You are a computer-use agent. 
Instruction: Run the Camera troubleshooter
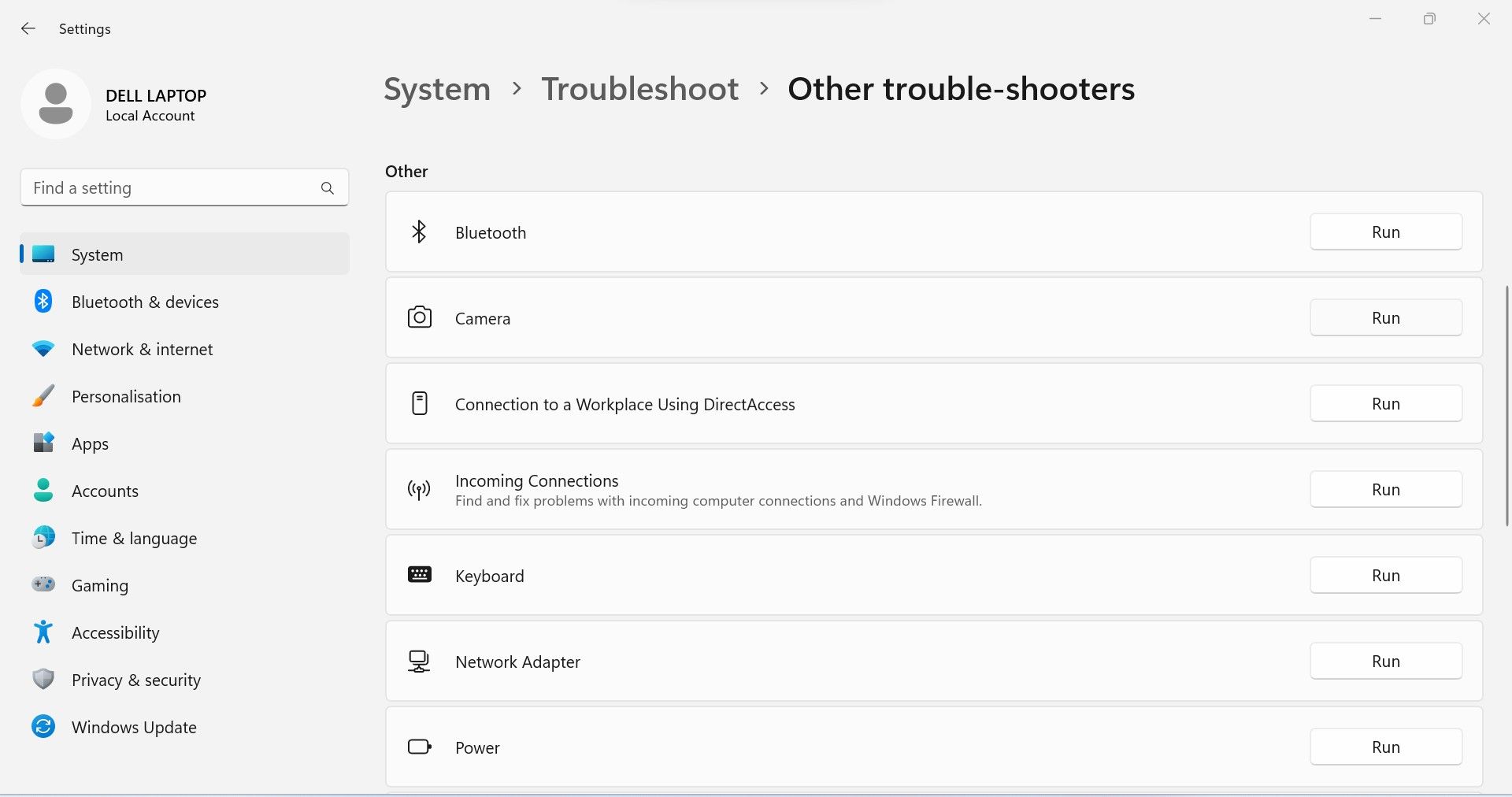coord(1385,318)
